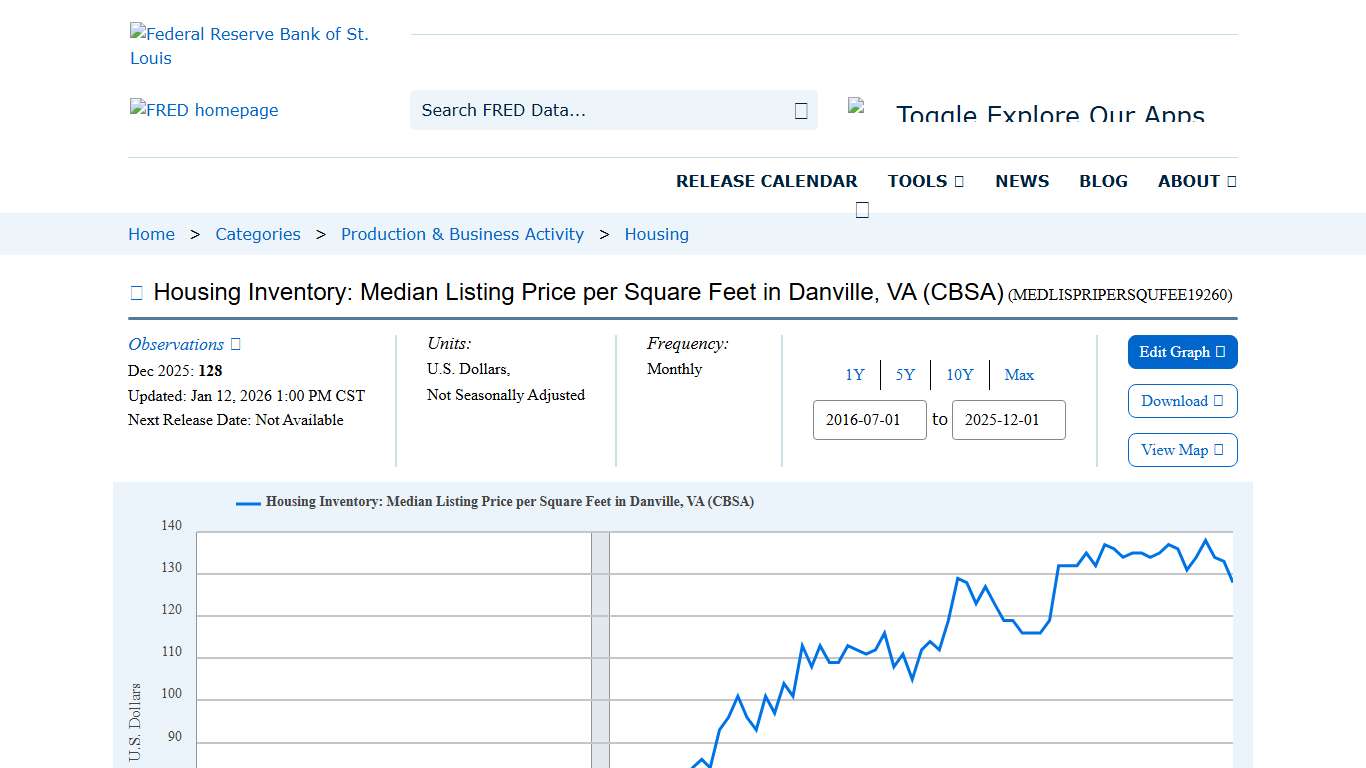
Task: Select the 10Y range option
Action: click(x=959, y=375)
